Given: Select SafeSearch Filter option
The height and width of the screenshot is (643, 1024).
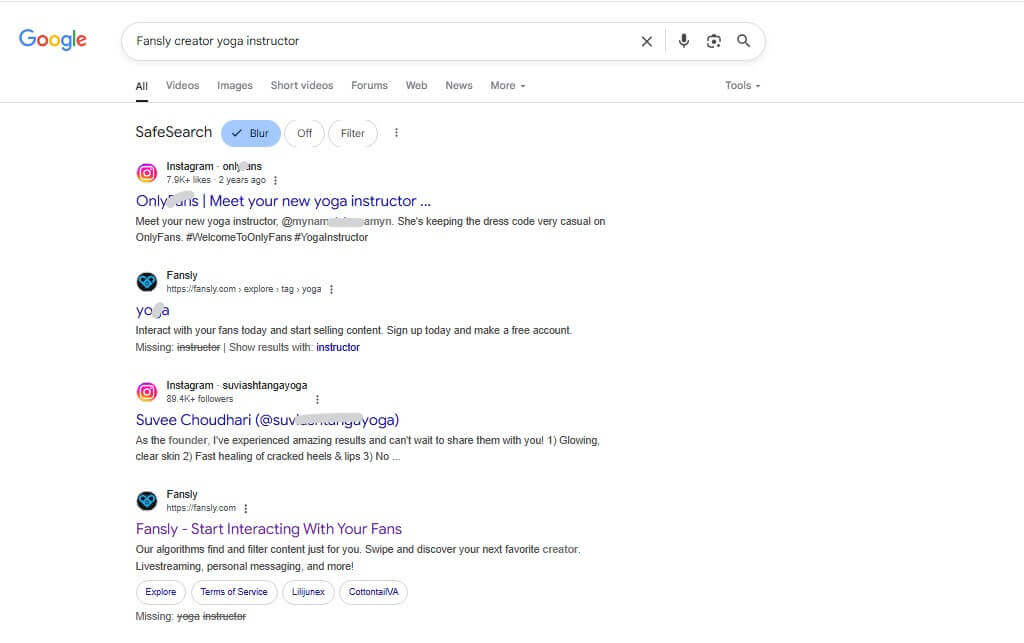Looking at the screenshot, I should tap(353, 133).
